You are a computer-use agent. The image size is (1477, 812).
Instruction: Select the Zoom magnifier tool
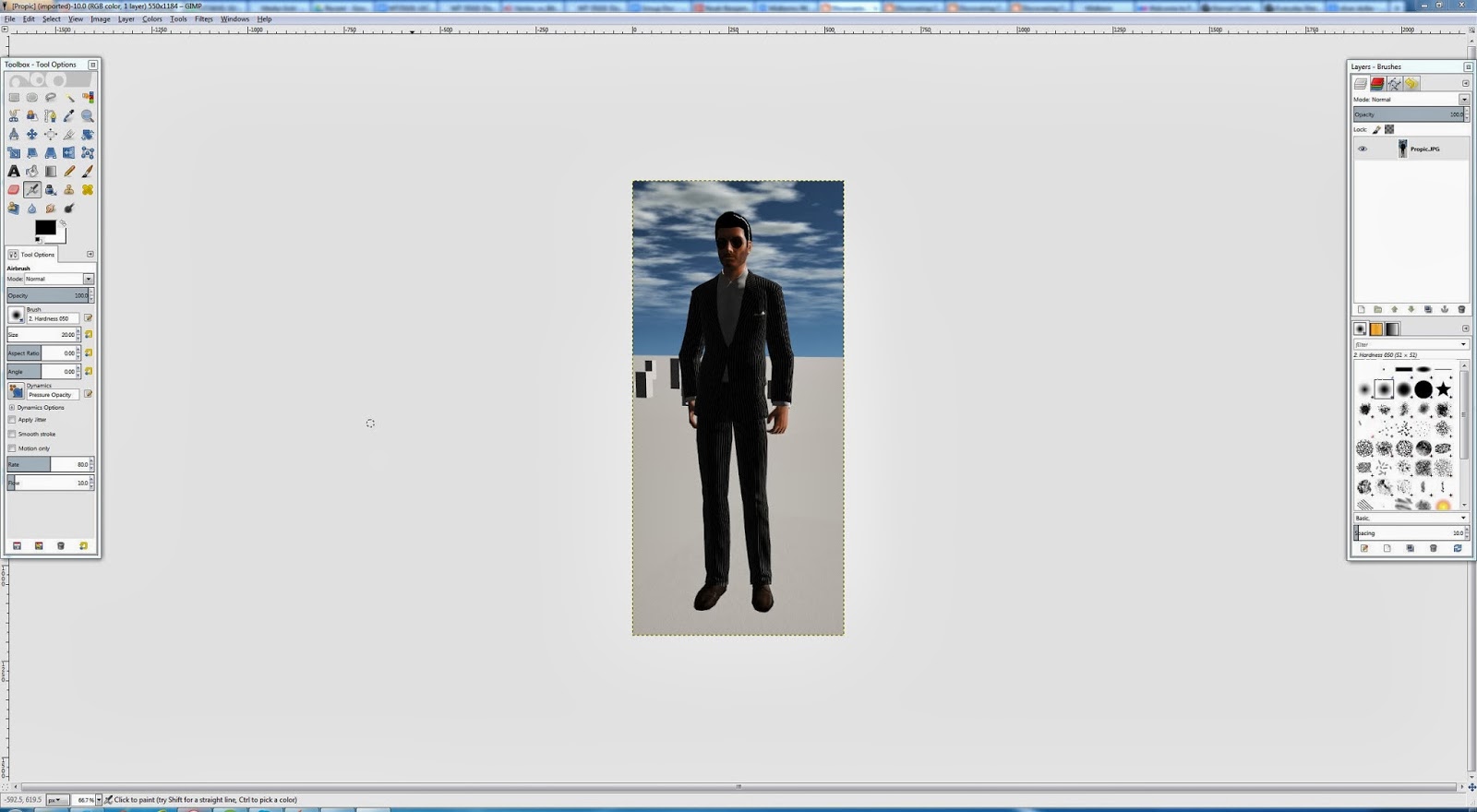click(88, 115)
